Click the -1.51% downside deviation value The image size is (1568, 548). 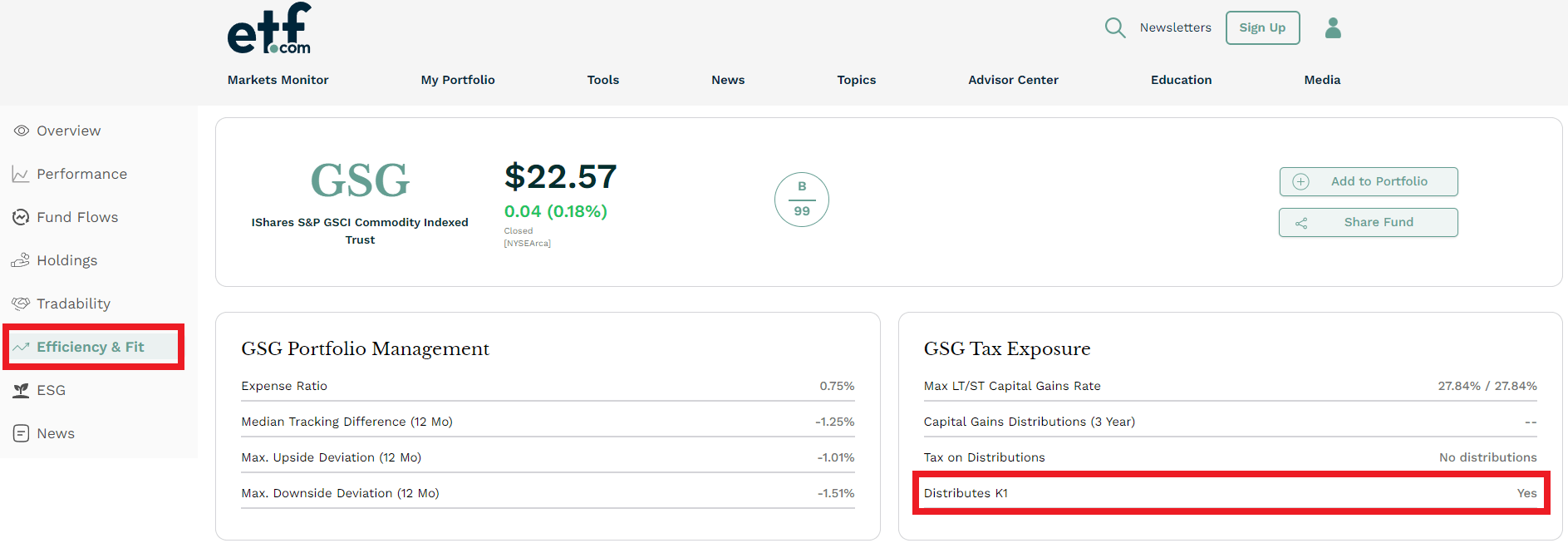(x=836, y=493)
